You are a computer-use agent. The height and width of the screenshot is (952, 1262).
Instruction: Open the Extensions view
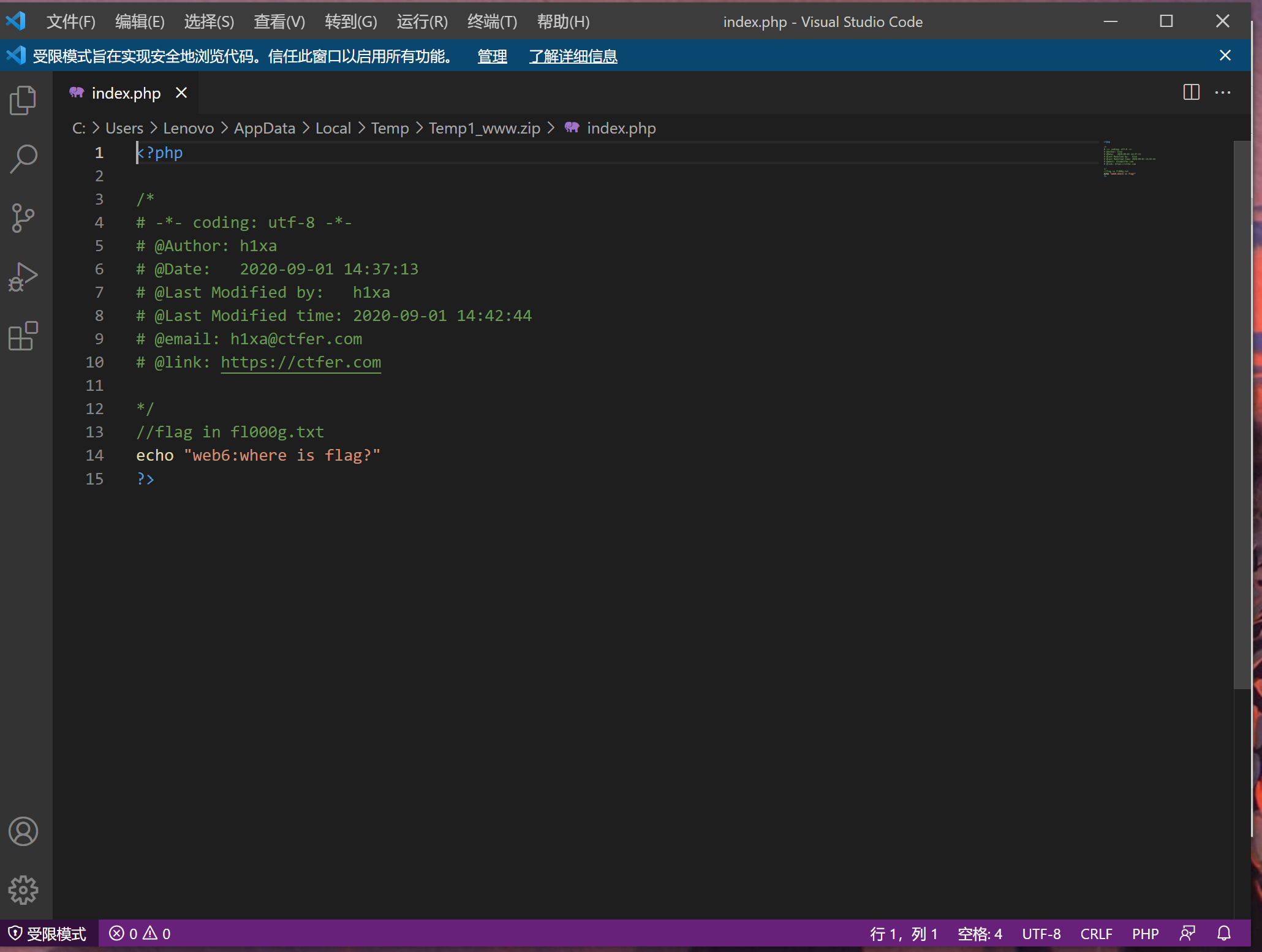[x=23, y=336]
